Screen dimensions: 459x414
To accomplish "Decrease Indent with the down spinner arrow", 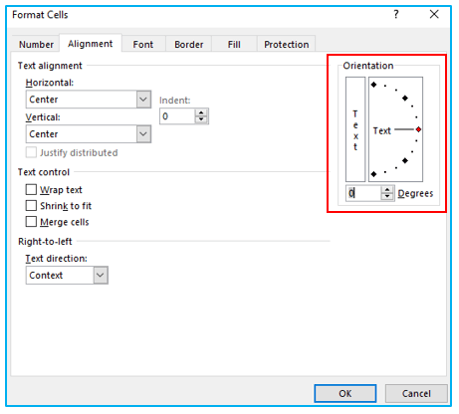I will tap(201, 120).
